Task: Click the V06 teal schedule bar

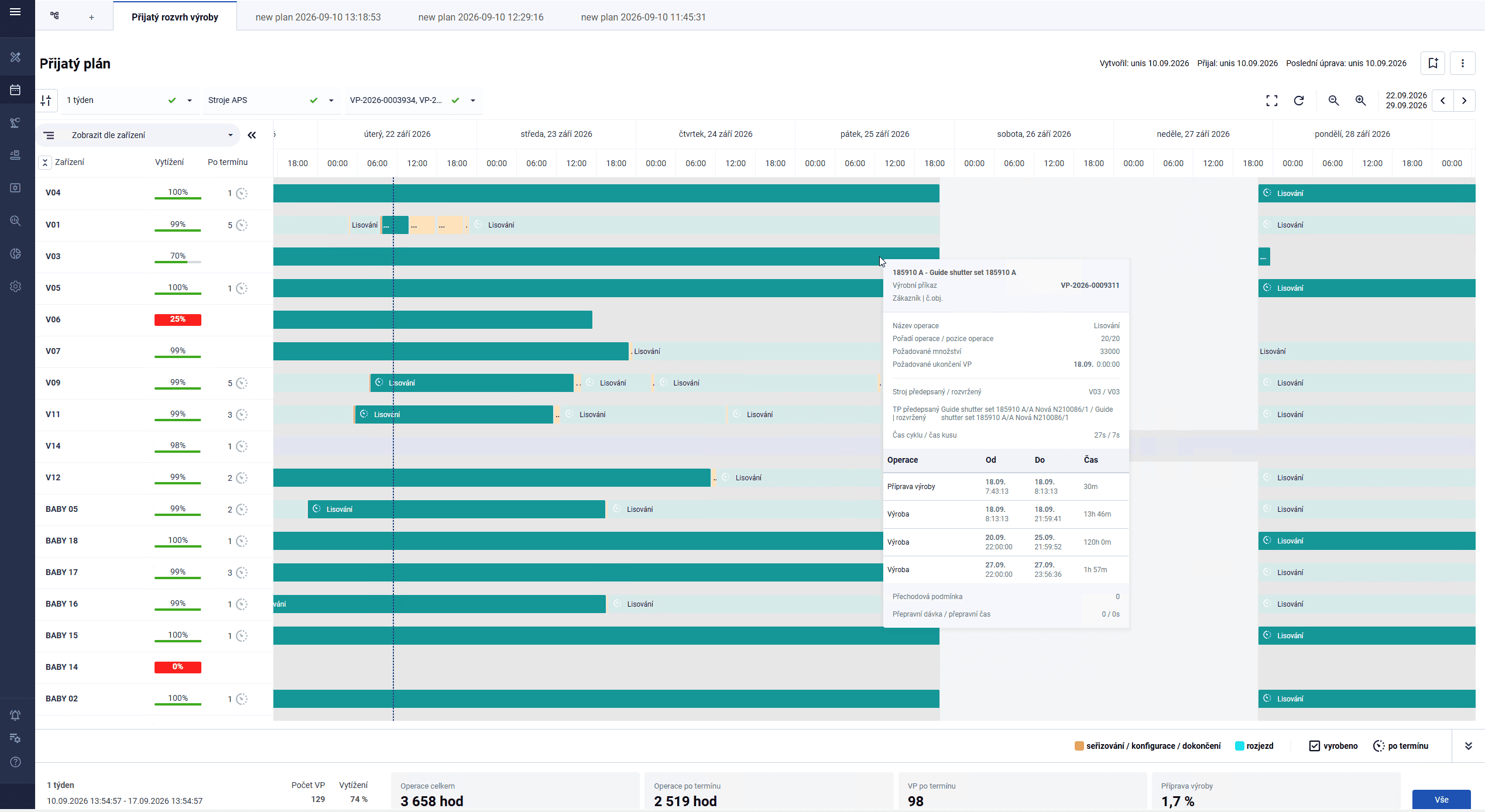Action: click(x=433, y=319)
